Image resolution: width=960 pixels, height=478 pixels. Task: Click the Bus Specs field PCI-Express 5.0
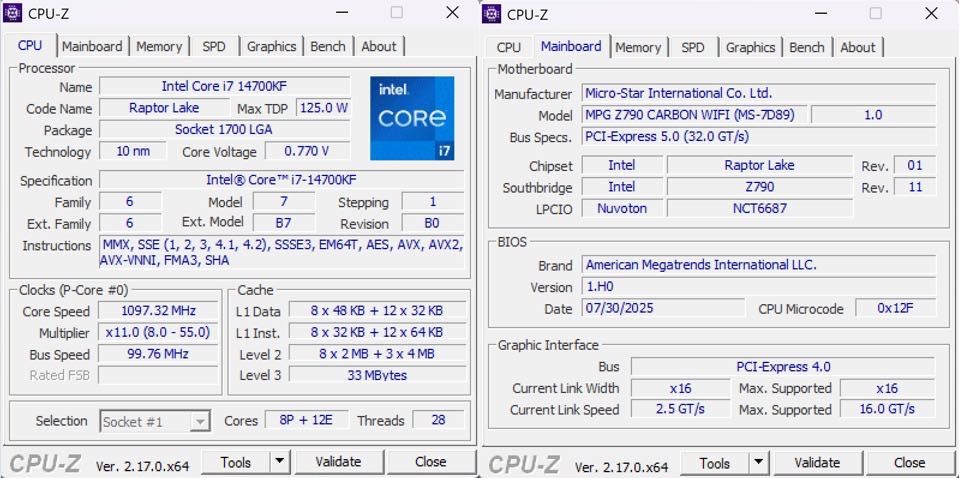pos(759,136)
